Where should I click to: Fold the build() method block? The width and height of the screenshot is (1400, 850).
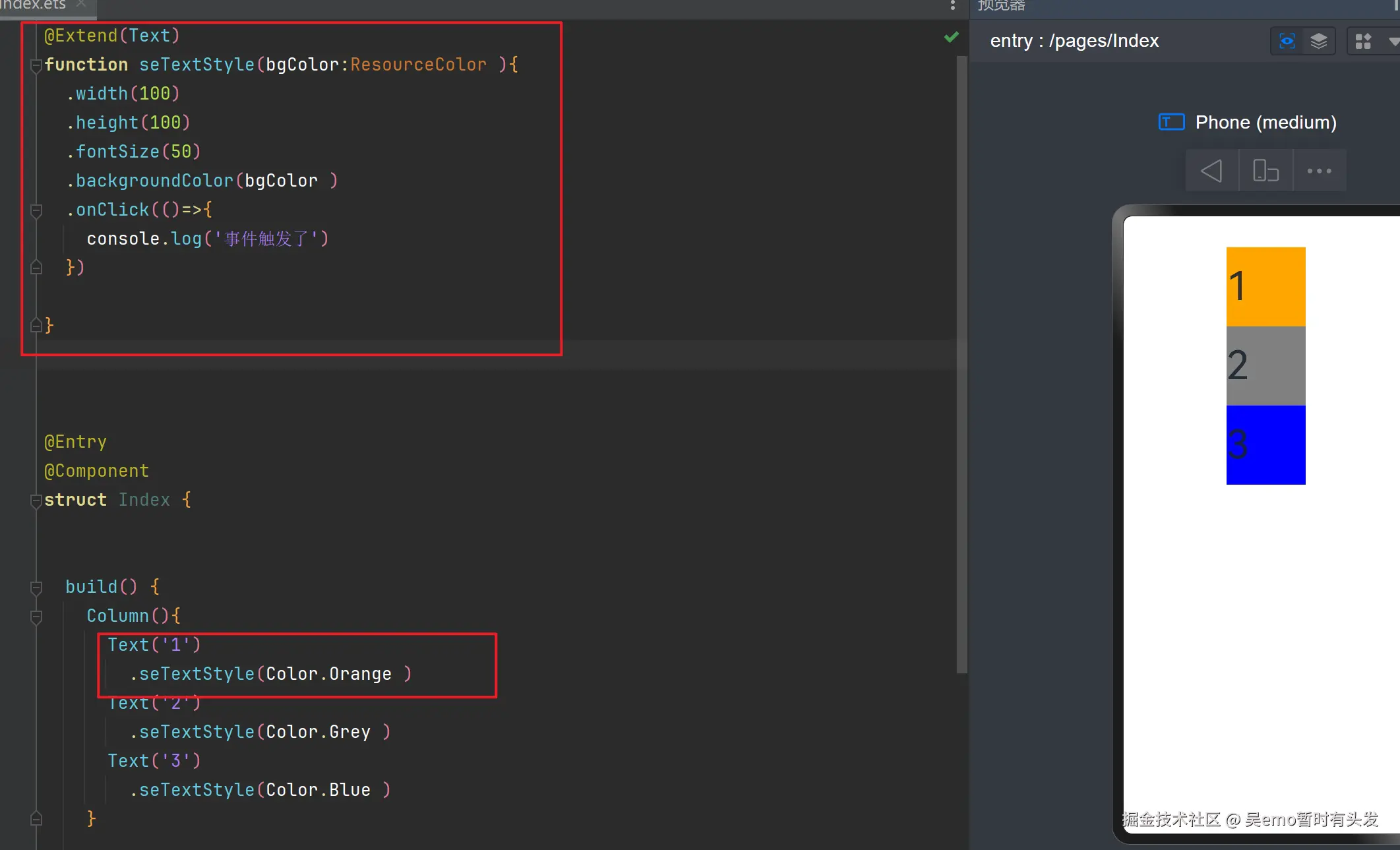[36, 587]
